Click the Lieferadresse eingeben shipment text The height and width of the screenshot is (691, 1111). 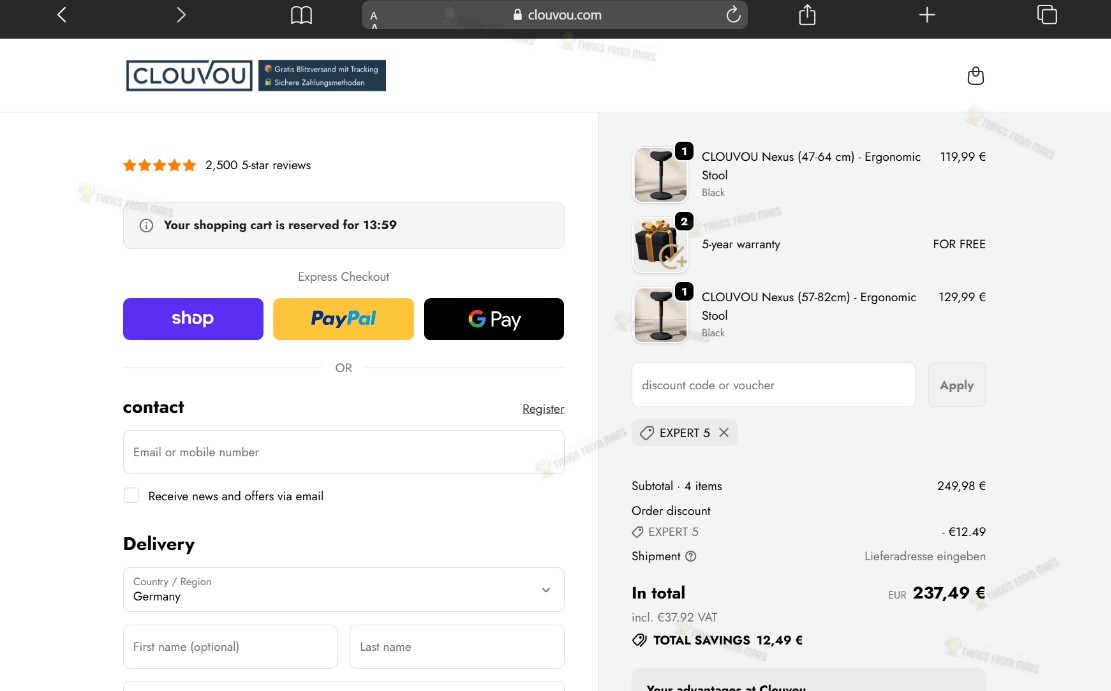(x=925, y=556)
